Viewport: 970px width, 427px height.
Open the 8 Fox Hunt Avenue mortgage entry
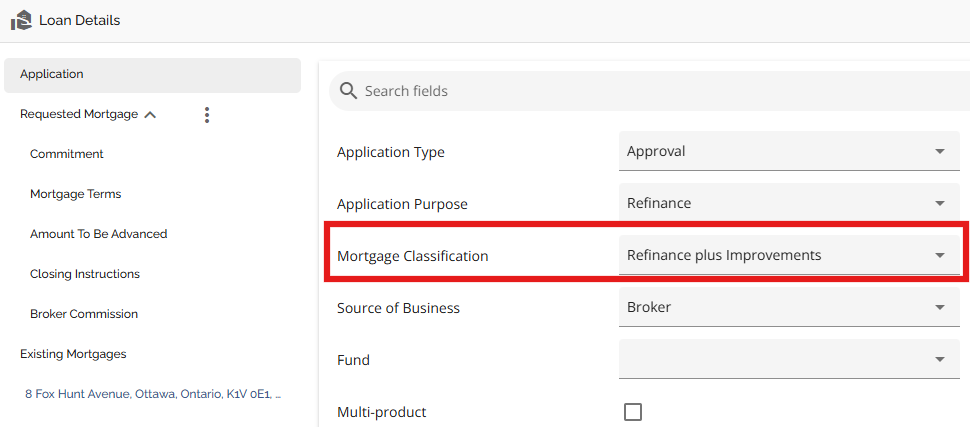coord(153,394)
